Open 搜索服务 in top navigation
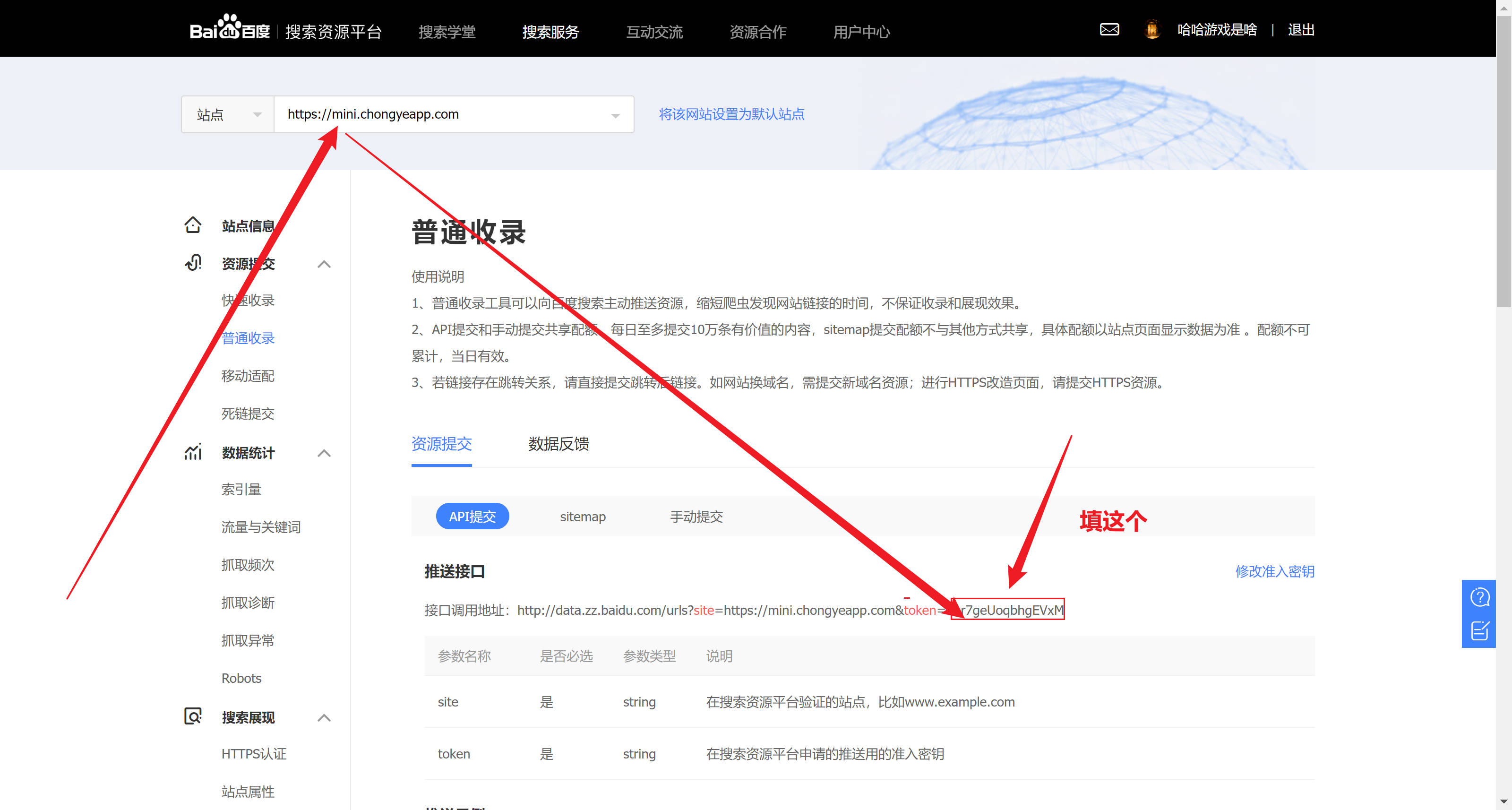The width and height of the screenshot is (1512, 810). tap(550, 32)
